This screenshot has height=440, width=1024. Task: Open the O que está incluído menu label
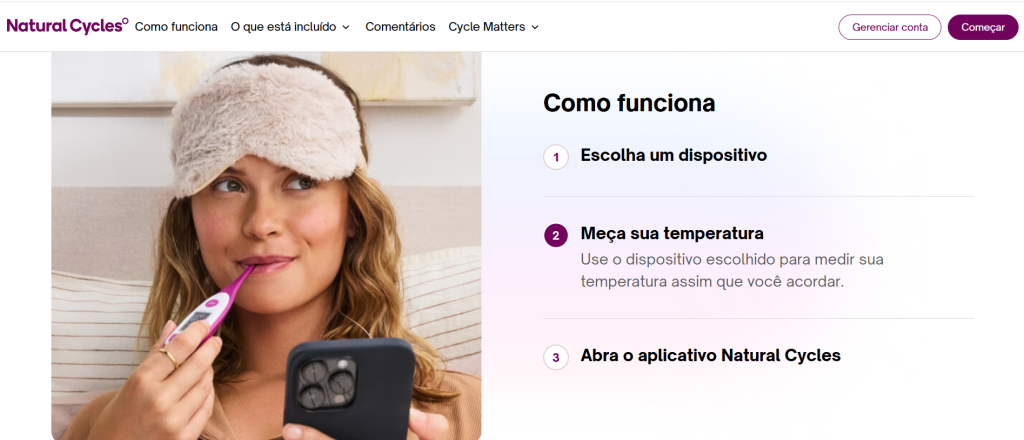pos(283,27)
